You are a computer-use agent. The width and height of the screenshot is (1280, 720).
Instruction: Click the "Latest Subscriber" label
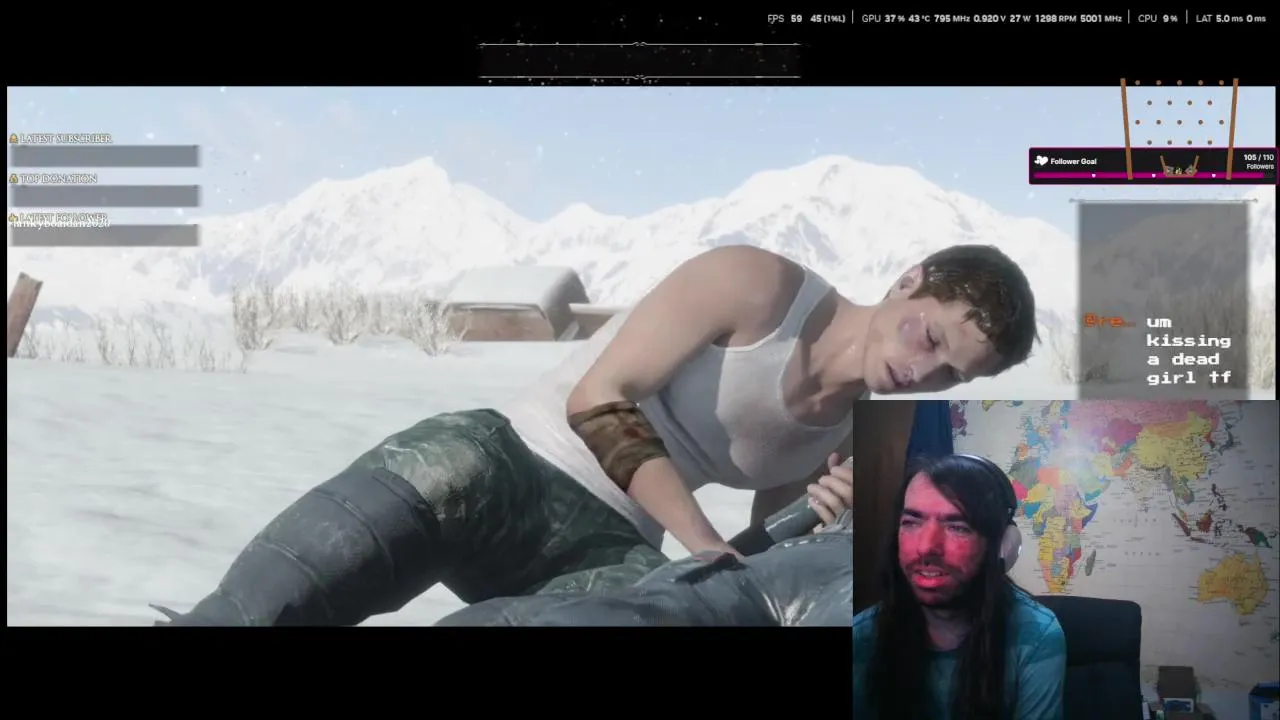tap(66, 138)
